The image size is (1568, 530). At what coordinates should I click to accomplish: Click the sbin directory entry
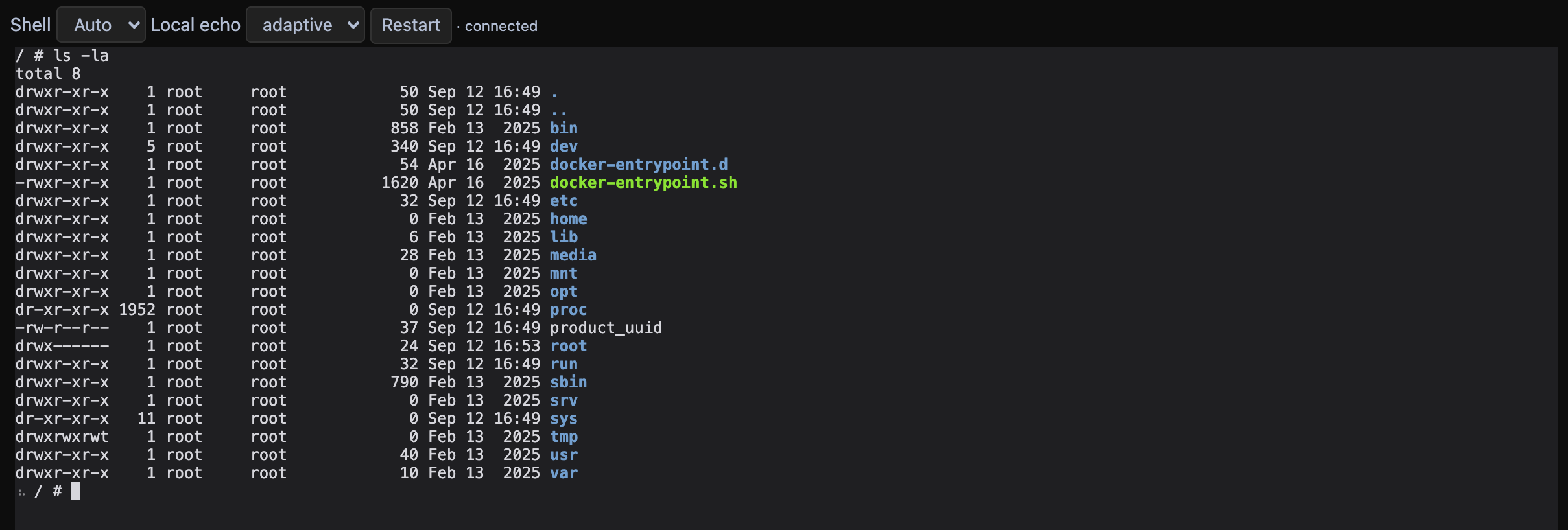pos(568,382)
